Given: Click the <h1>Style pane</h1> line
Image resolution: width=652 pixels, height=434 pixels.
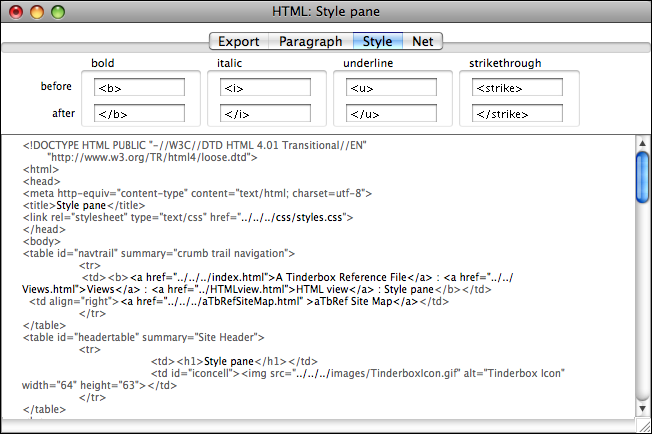Looking at the screenshot, I should pos(234,361).
